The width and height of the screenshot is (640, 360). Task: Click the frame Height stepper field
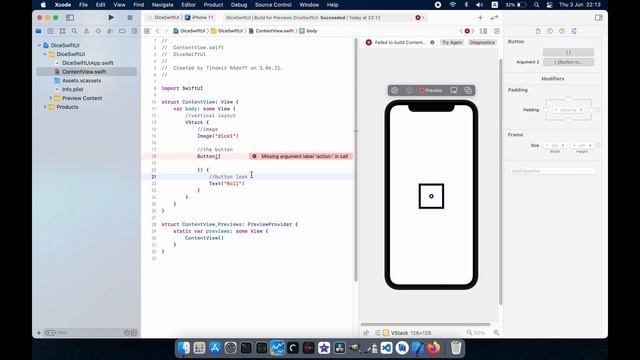[x=582, y=146]
